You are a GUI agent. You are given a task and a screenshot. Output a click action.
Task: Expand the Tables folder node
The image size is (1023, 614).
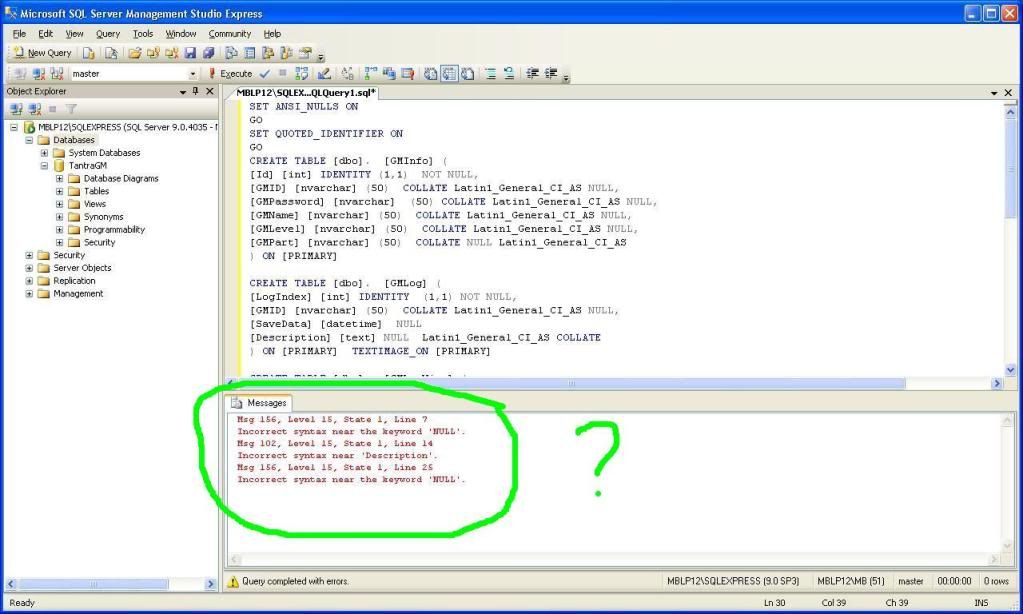pos(60,191)
